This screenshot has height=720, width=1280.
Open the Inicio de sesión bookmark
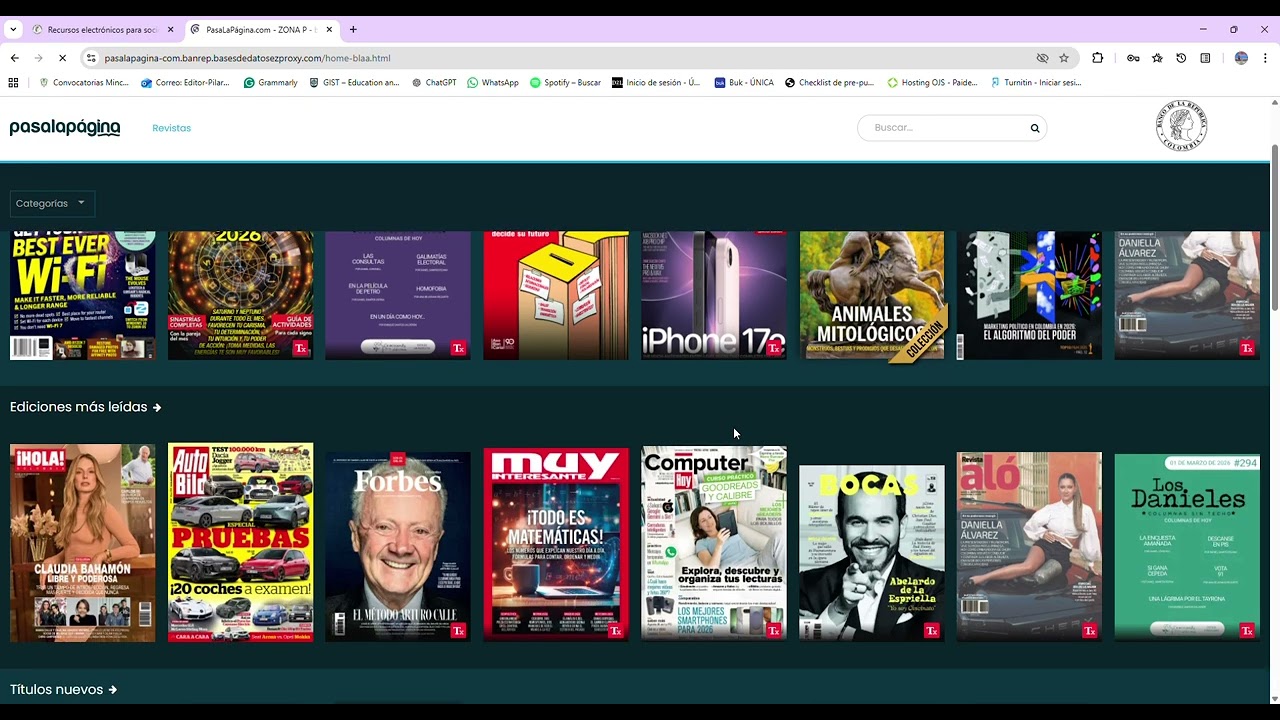pos(656,82)
